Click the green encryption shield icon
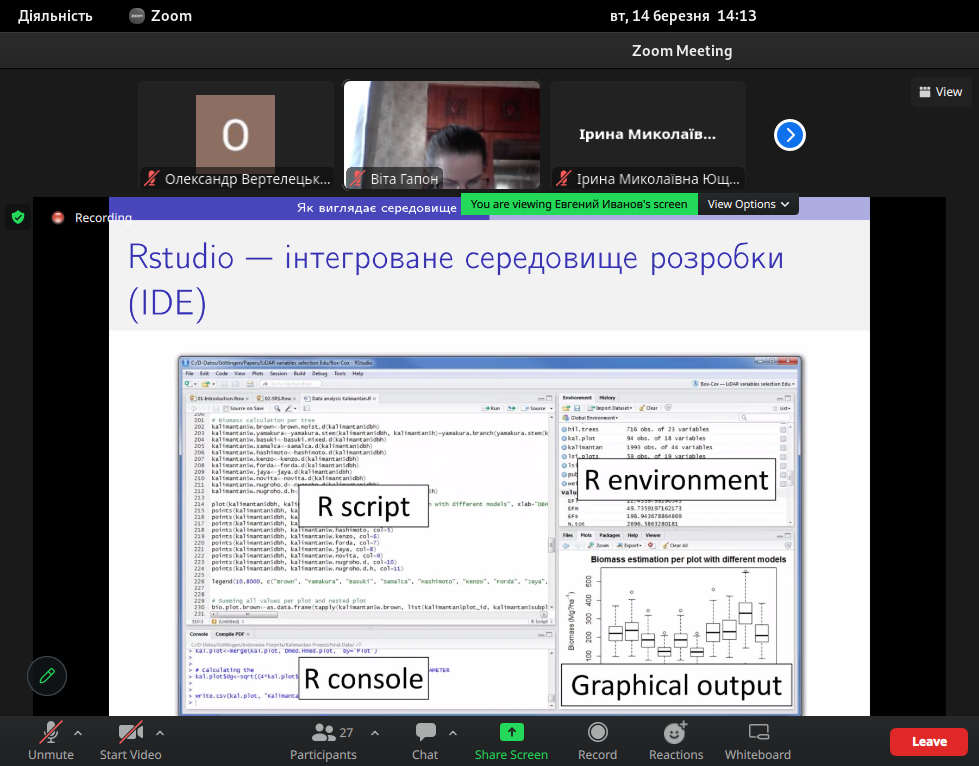This screenshot has height=766, width=979. [x=18, y=217]
